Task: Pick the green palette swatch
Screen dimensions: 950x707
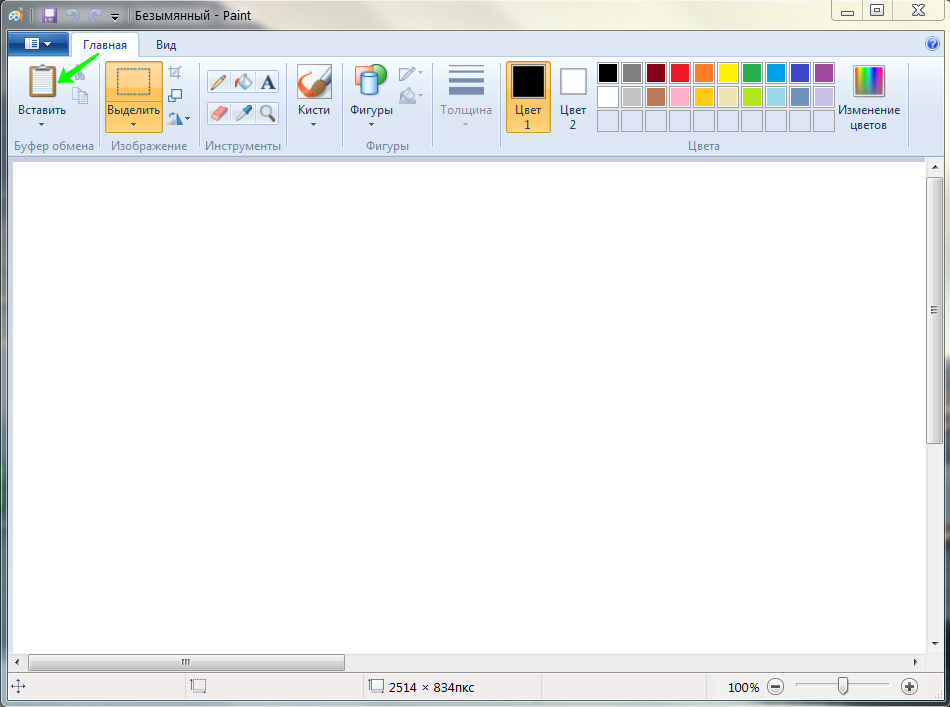Action: [751, 73]
